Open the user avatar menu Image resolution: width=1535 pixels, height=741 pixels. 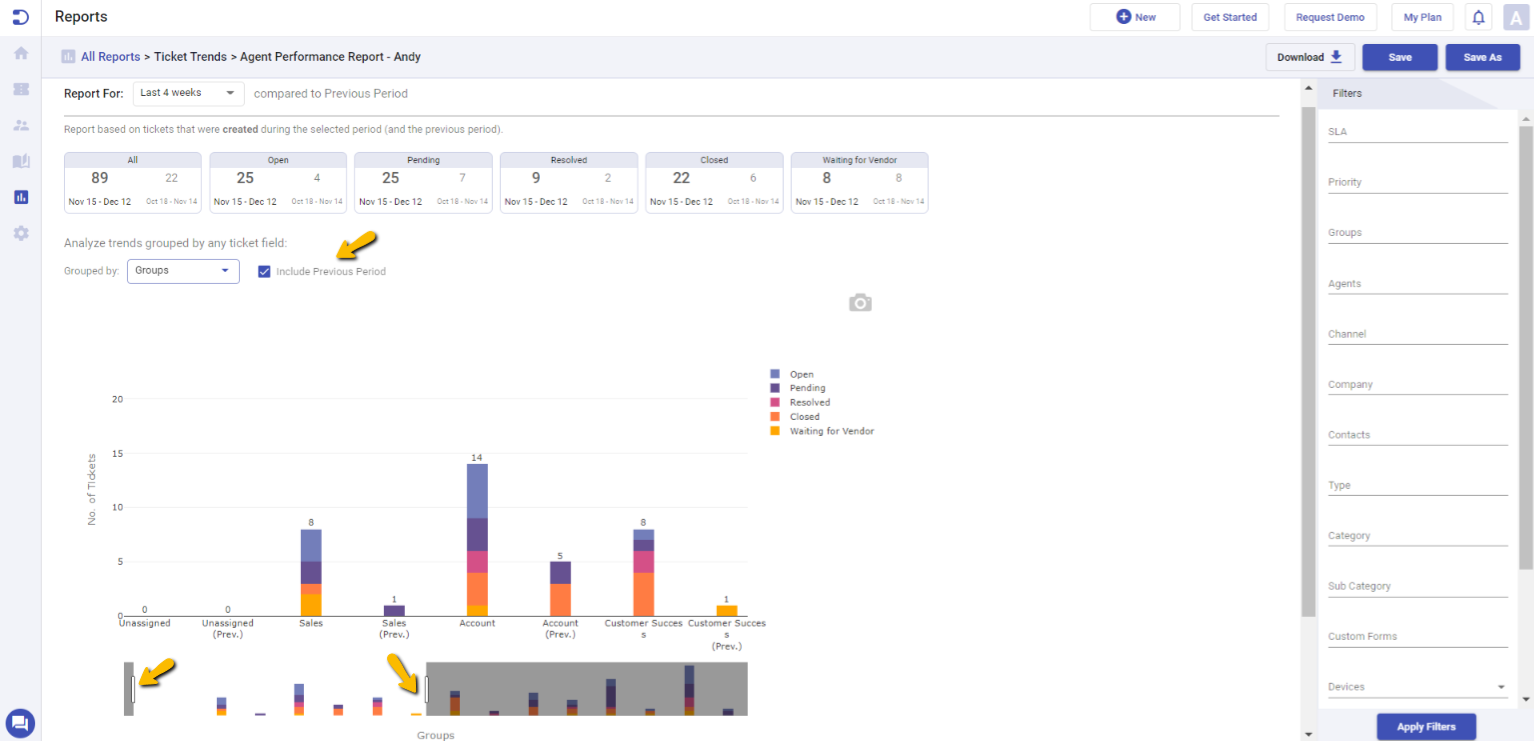coord(1516,17)
